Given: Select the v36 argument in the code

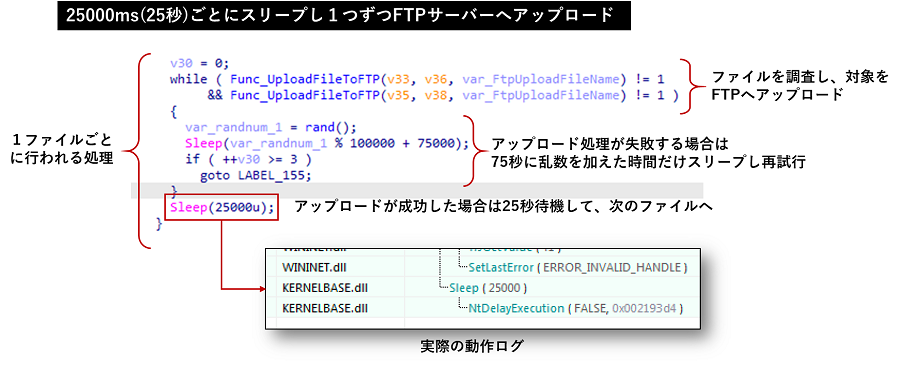Looking at the screenshot, I should 435,79.
